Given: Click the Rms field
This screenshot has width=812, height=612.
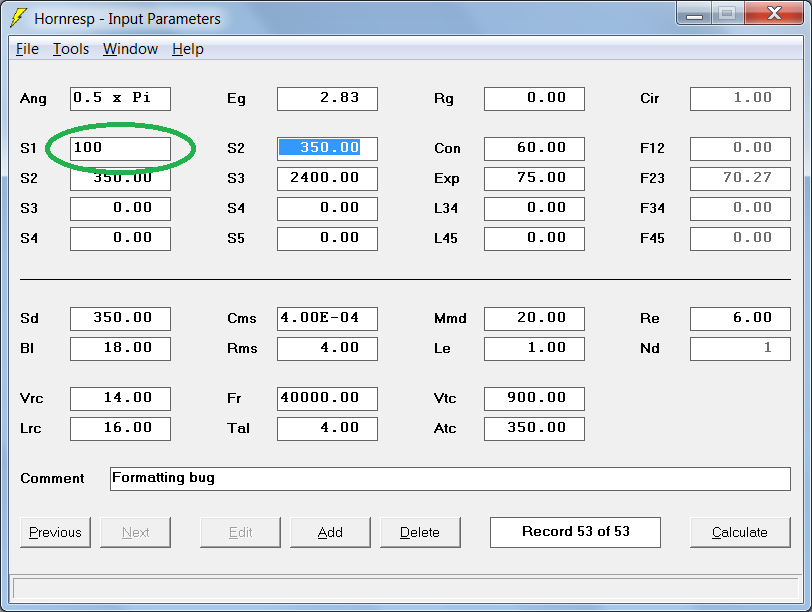Looking at the screenshot, I should pos(327,348).
